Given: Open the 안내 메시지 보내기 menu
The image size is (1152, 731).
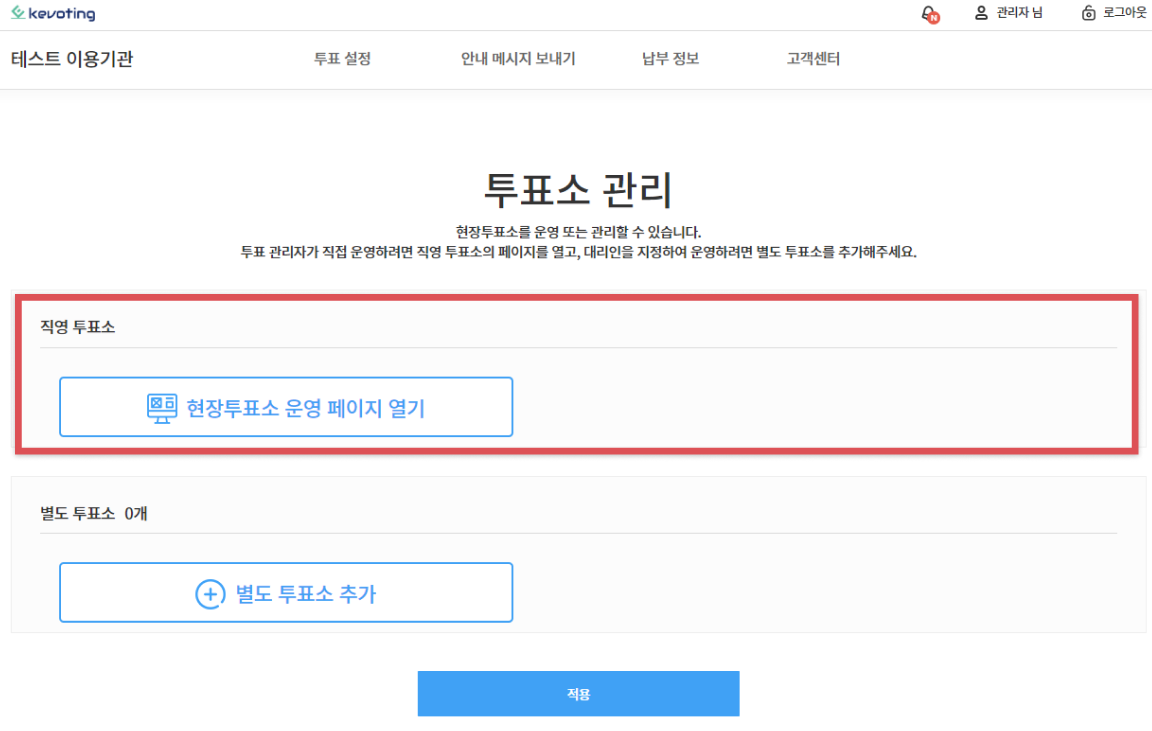Looking at the screenshot, I should [518, 59].
